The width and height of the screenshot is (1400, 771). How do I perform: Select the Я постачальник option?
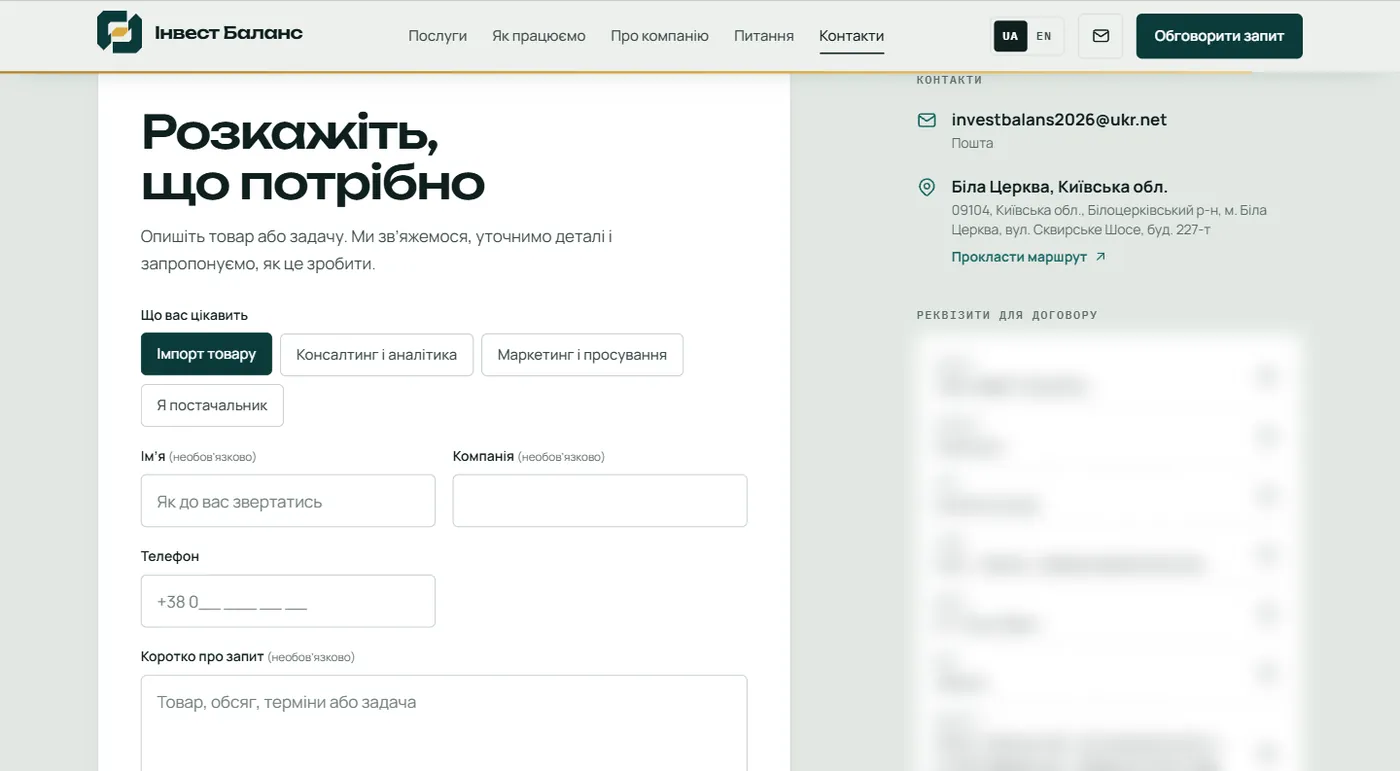coord(212,405)
